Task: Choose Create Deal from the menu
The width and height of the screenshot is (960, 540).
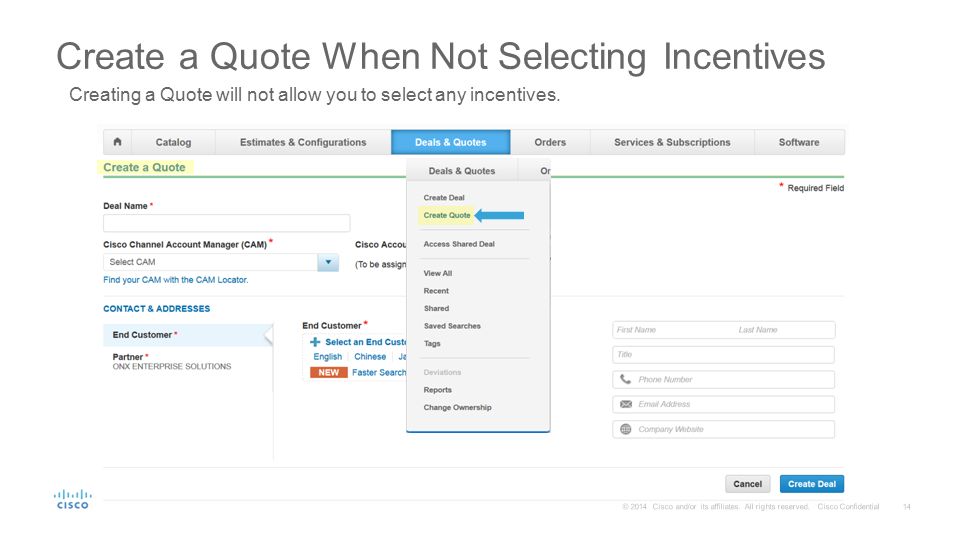Action: point(444,198)
